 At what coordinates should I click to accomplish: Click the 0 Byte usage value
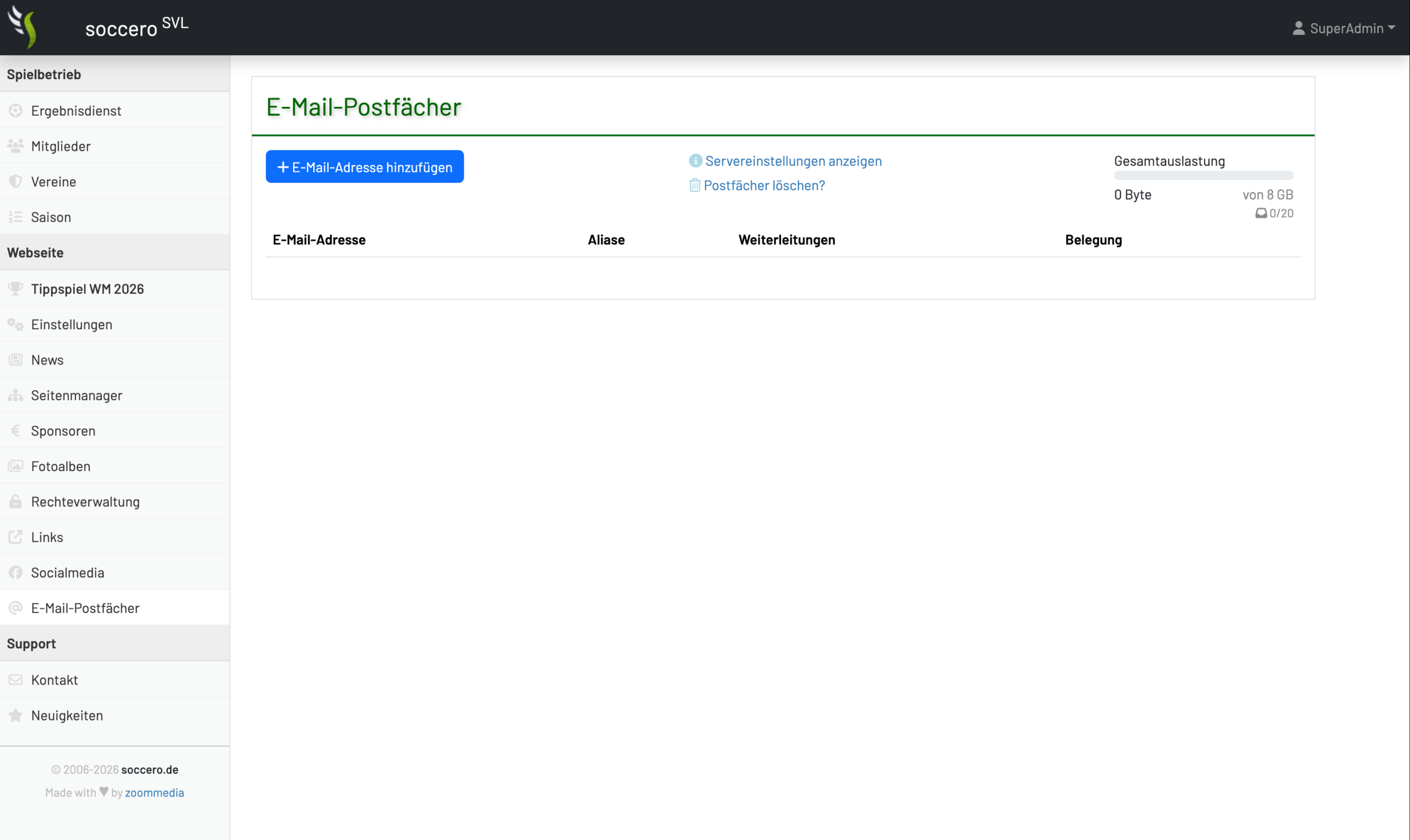(1132, 195)
